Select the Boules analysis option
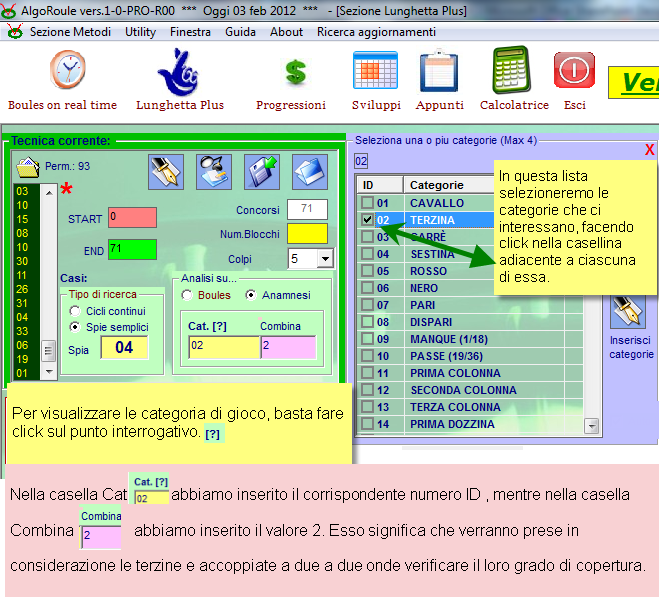The image size is (659, 597). [x=187, y=296]
